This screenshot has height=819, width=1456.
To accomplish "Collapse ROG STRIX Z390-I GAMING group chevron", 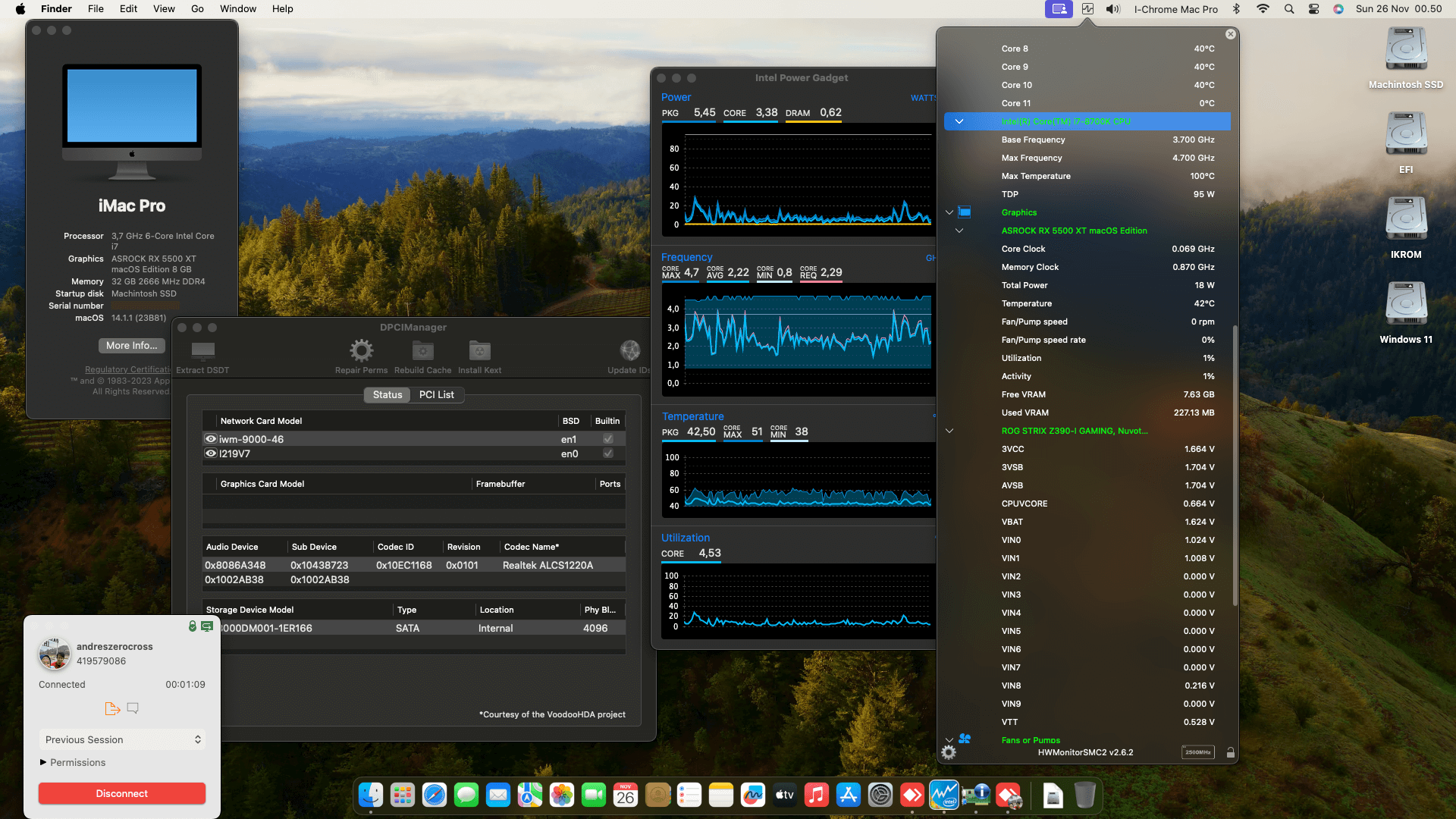I will click(x=949, y=431).
